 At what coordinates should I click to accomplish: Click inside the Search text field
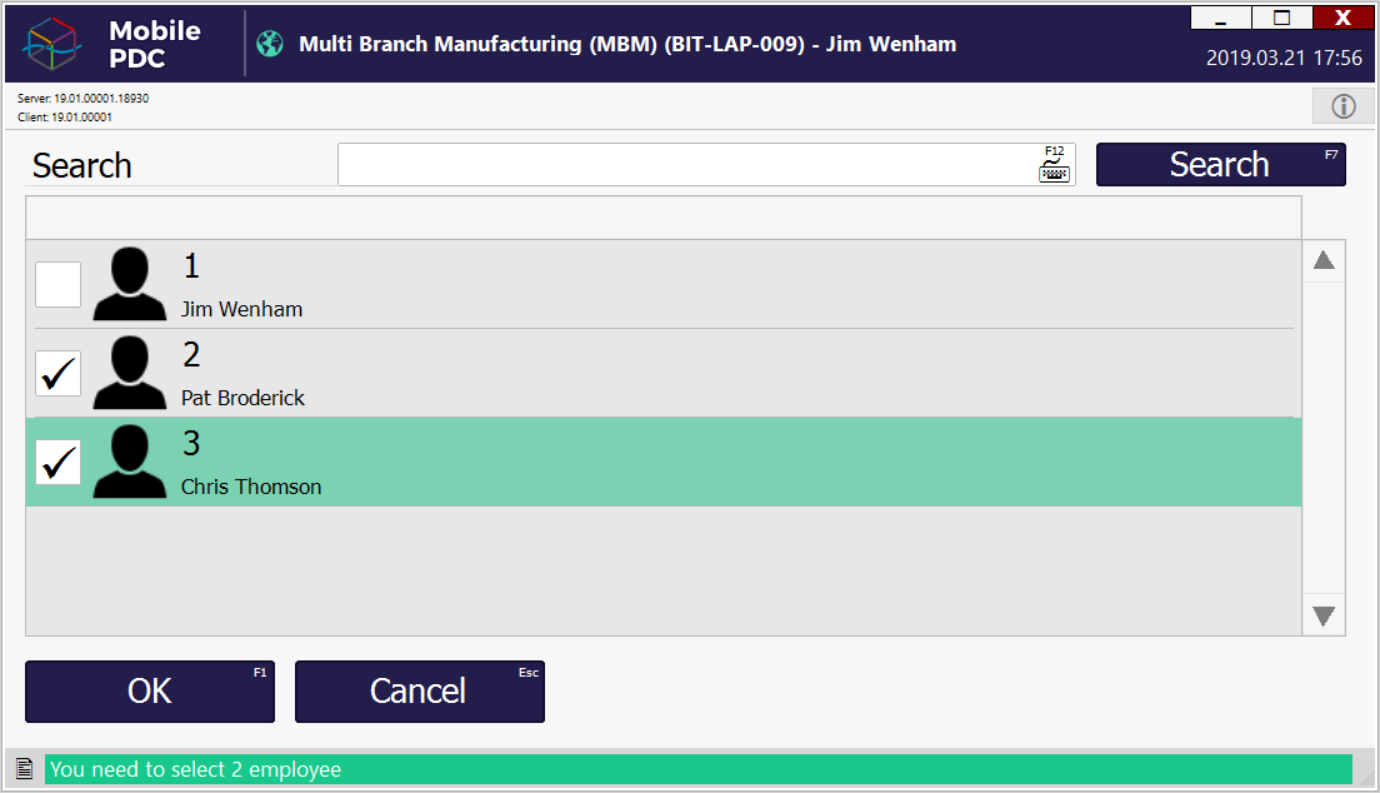pos(685,165)
